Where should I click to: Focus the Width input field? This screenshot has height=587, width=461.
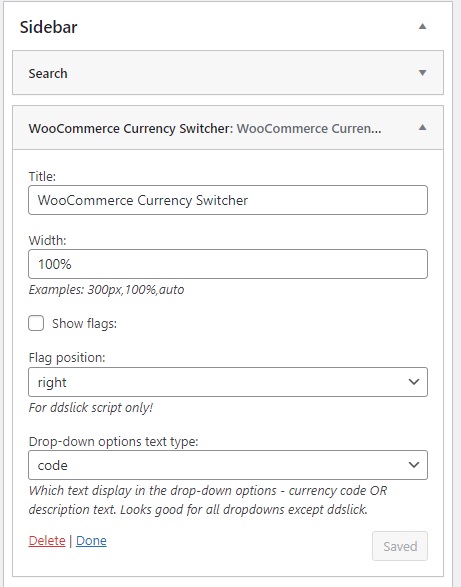click(x=228, y=264)
